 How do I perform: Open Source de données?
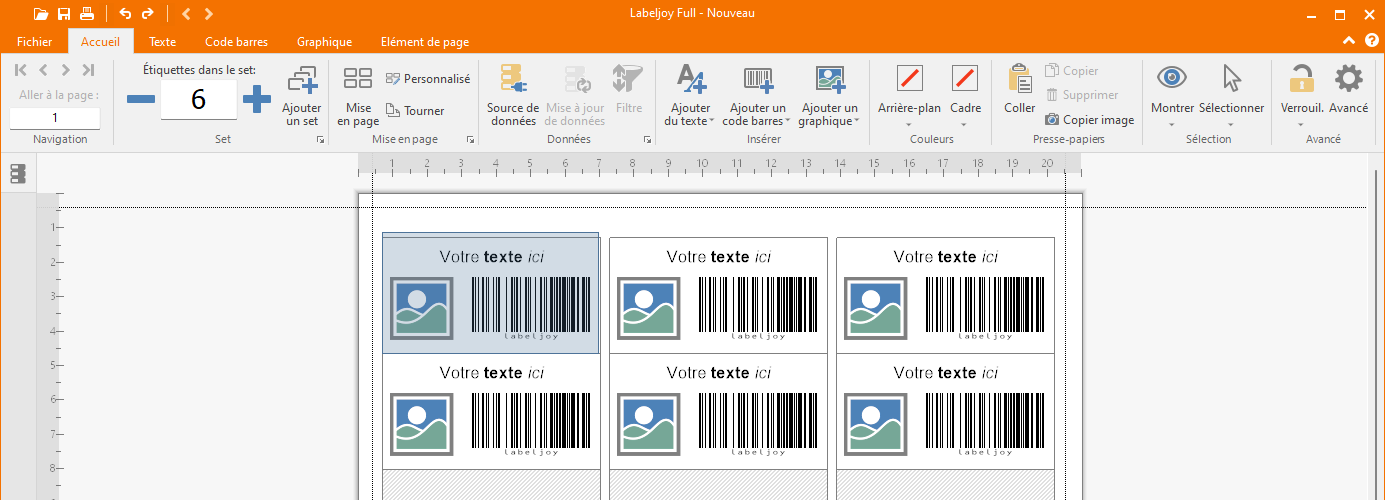[513, 96]
